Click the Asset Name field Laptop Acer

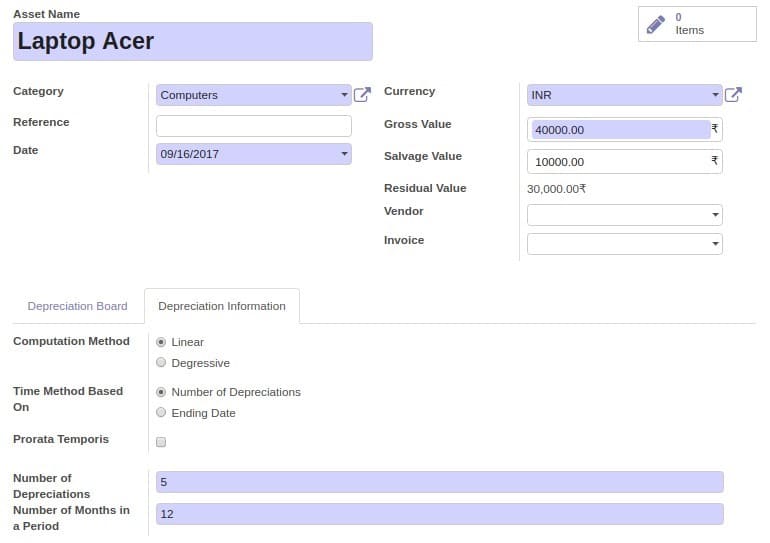[x=192, y=41]
